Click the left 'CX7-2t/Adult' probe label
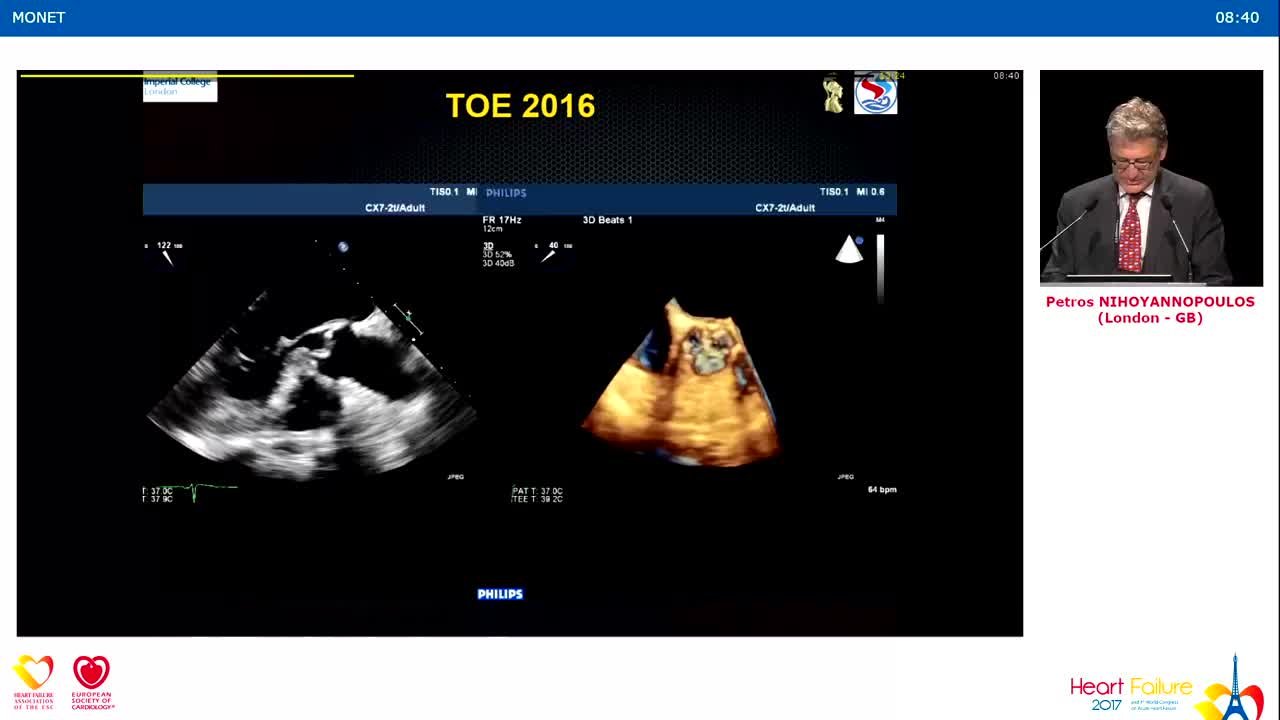The width and height of the screenshot is (1280, 720). 395,208
